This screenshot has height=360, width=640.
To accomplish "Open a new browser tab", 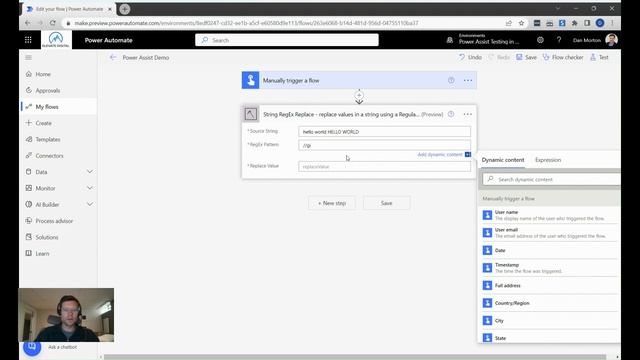I will point(125,9).
